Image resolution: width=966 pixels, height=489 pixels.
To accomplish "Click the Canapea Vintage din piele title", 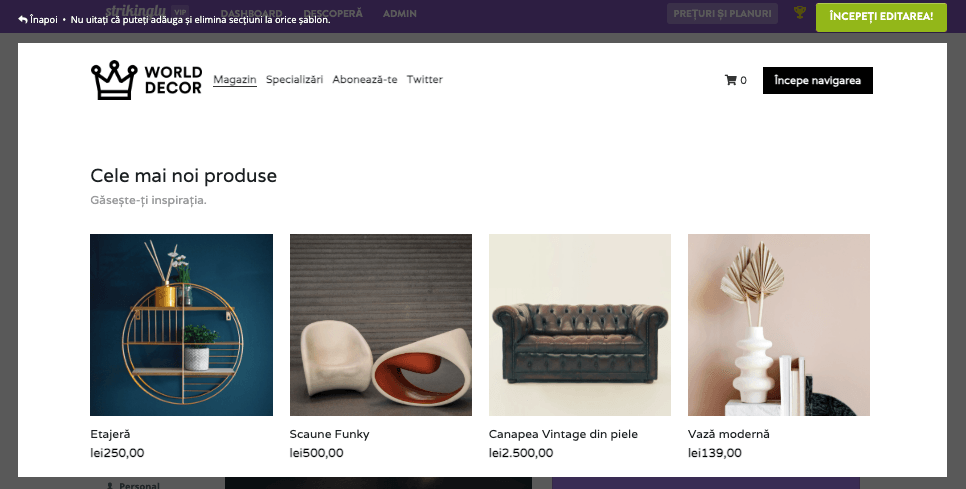I will click(563, 434).
